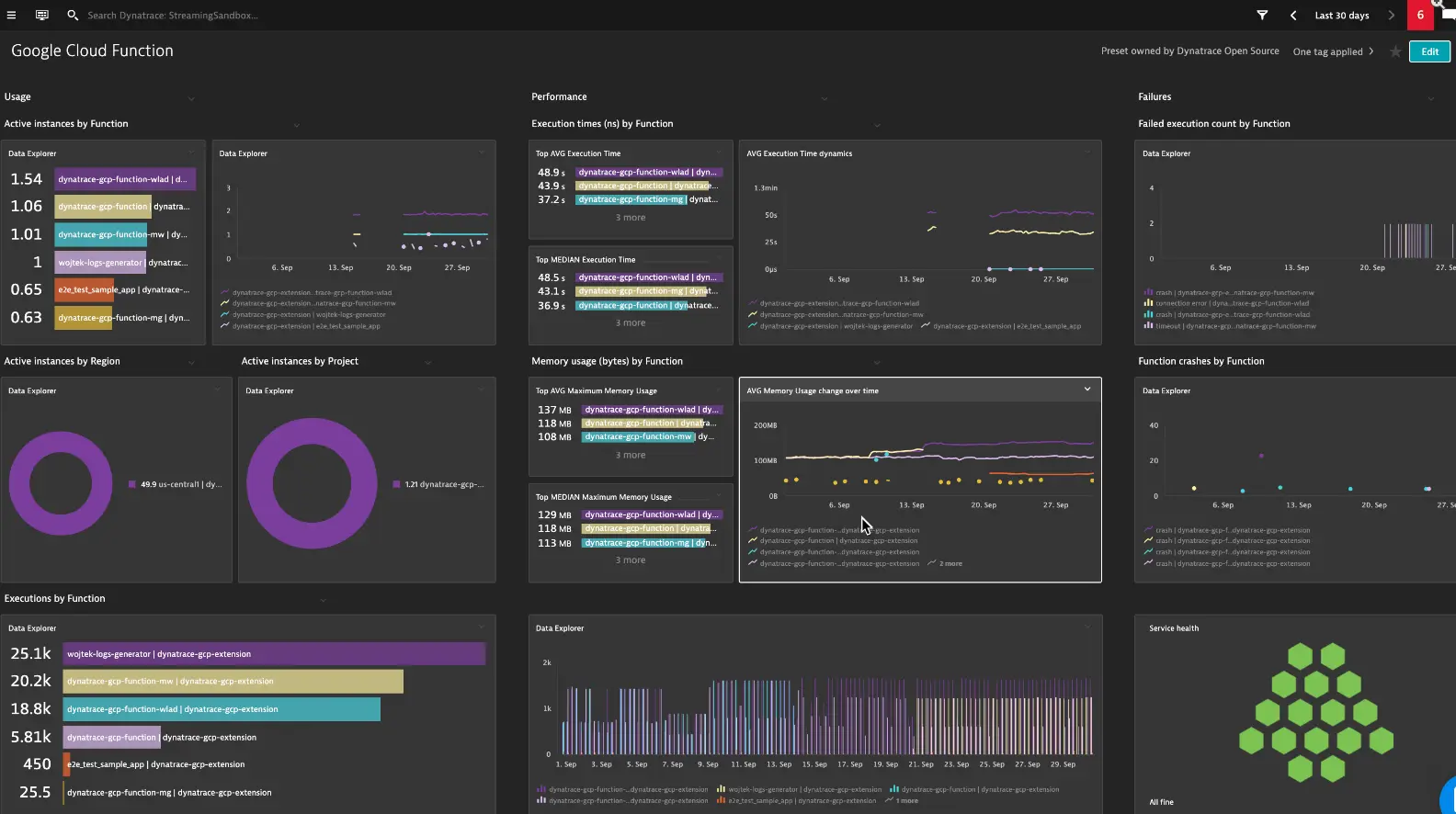Open the Last 30 days timeframe selector
Screen dimensions: 1456x814
tap(1342, 15)
